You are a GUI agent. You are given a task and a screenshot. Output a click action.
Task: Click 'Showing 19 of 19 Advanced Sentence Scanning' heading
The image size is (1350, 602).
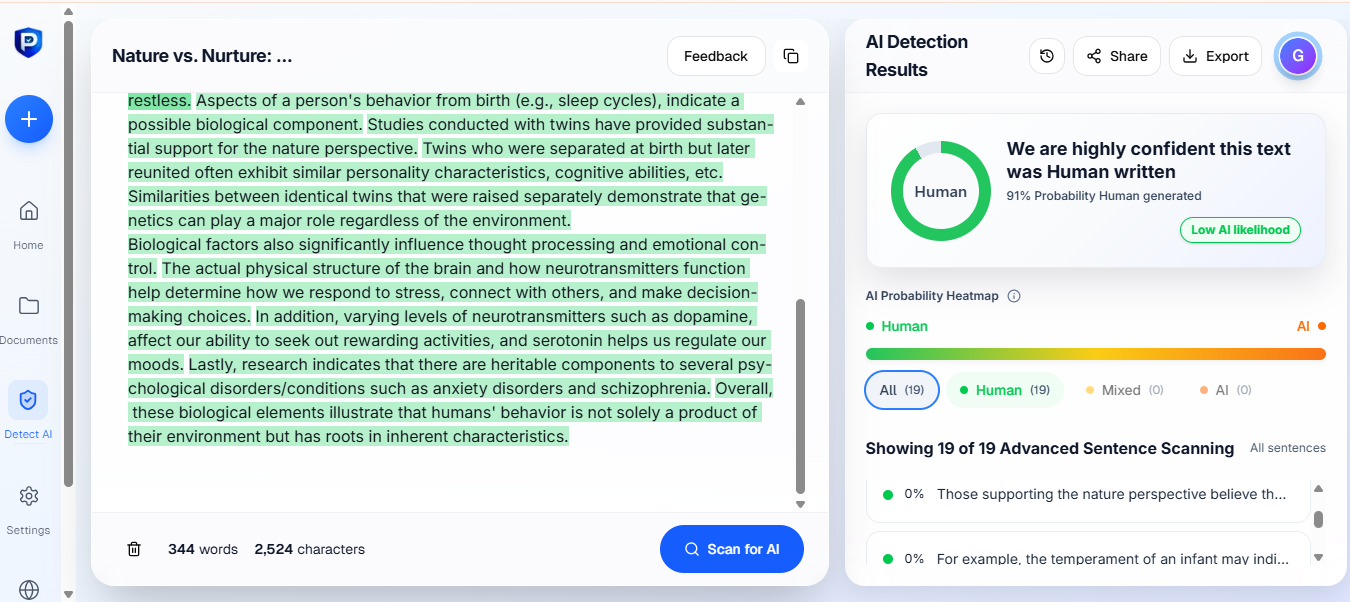click(1050, 448)
